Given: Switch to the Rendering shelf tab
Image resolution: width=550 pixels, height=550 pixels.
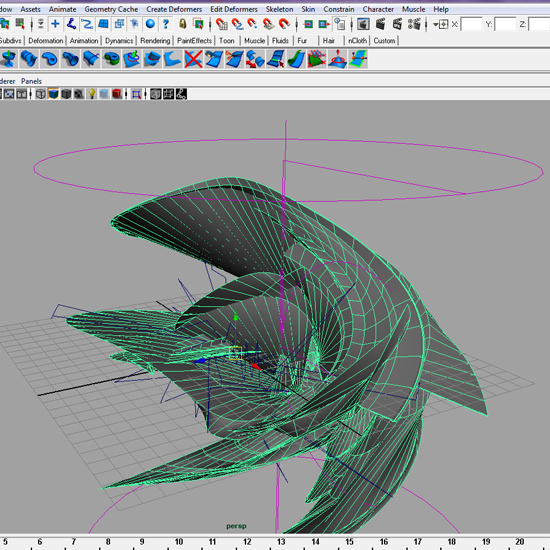Looking at the screenshot, I should coord(155,41).
